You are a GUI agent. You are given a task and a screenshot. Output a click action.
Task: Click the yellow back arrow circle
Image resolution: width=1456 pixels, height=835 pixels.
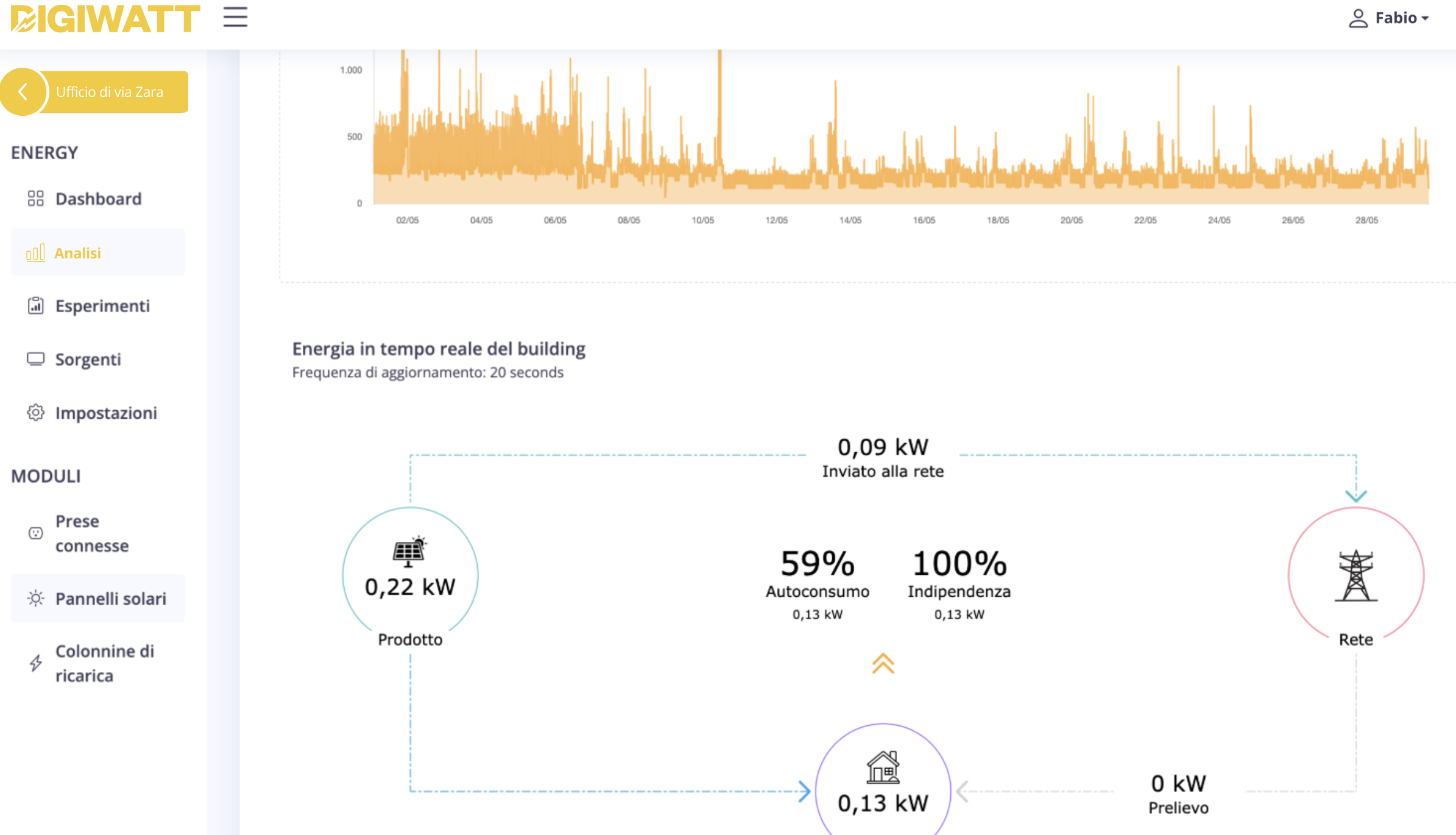[23, 92]
